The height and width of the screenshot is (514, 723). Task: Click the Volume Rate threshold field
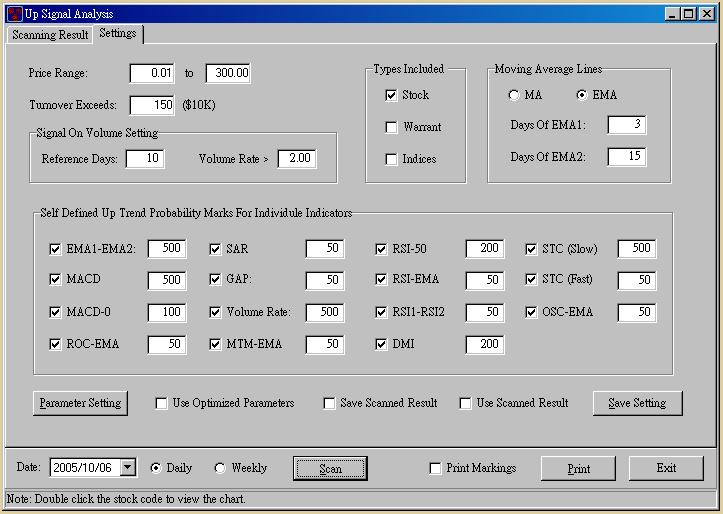pos(297,159)
